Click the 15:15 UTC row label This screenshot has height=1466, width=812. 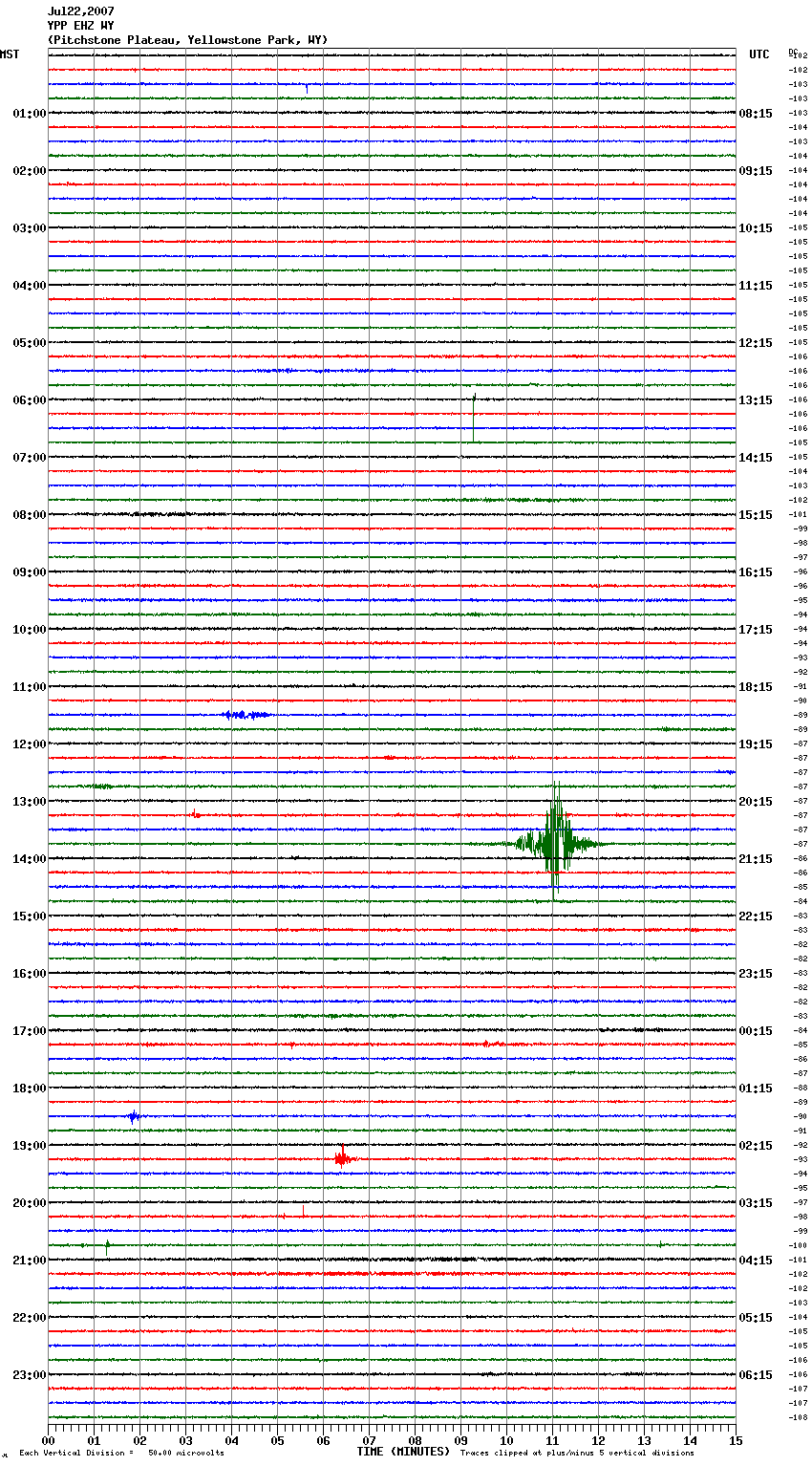tap(756, 515)
